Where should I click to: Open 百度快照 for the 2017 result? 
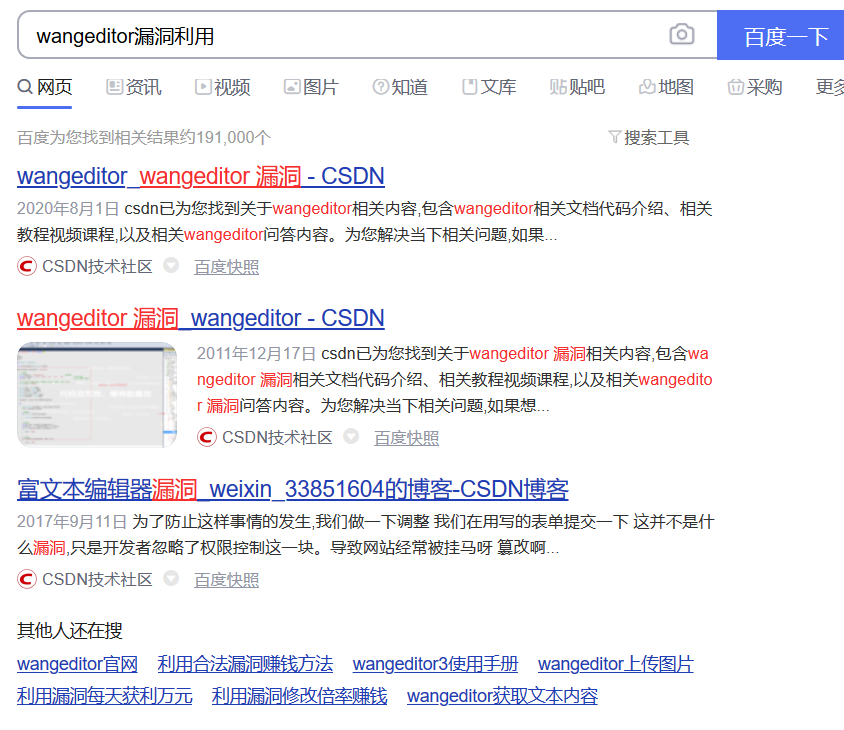[227, 580]
